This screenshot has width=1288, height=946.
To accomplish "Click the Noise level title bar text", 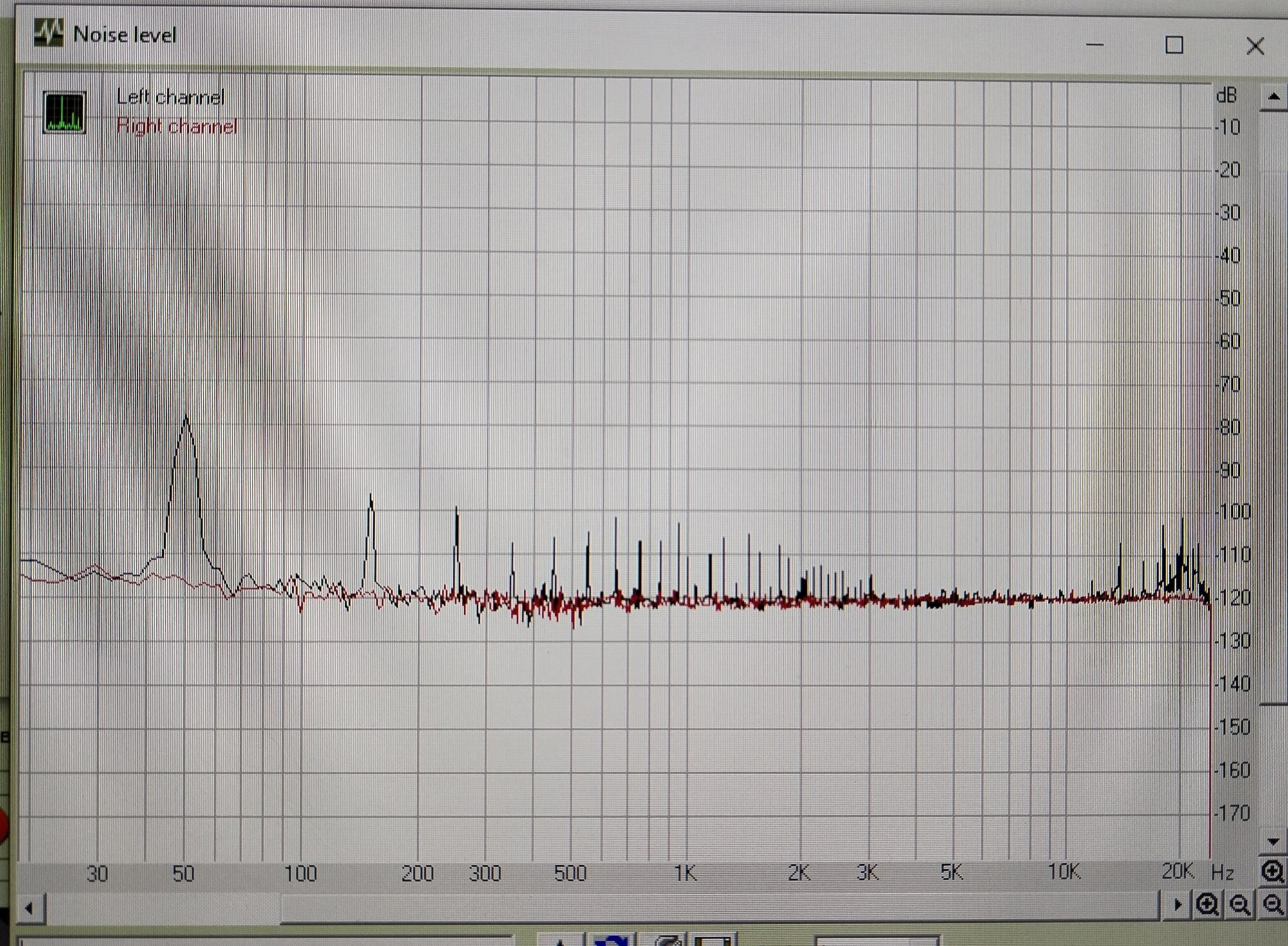I will coord(125,35).
